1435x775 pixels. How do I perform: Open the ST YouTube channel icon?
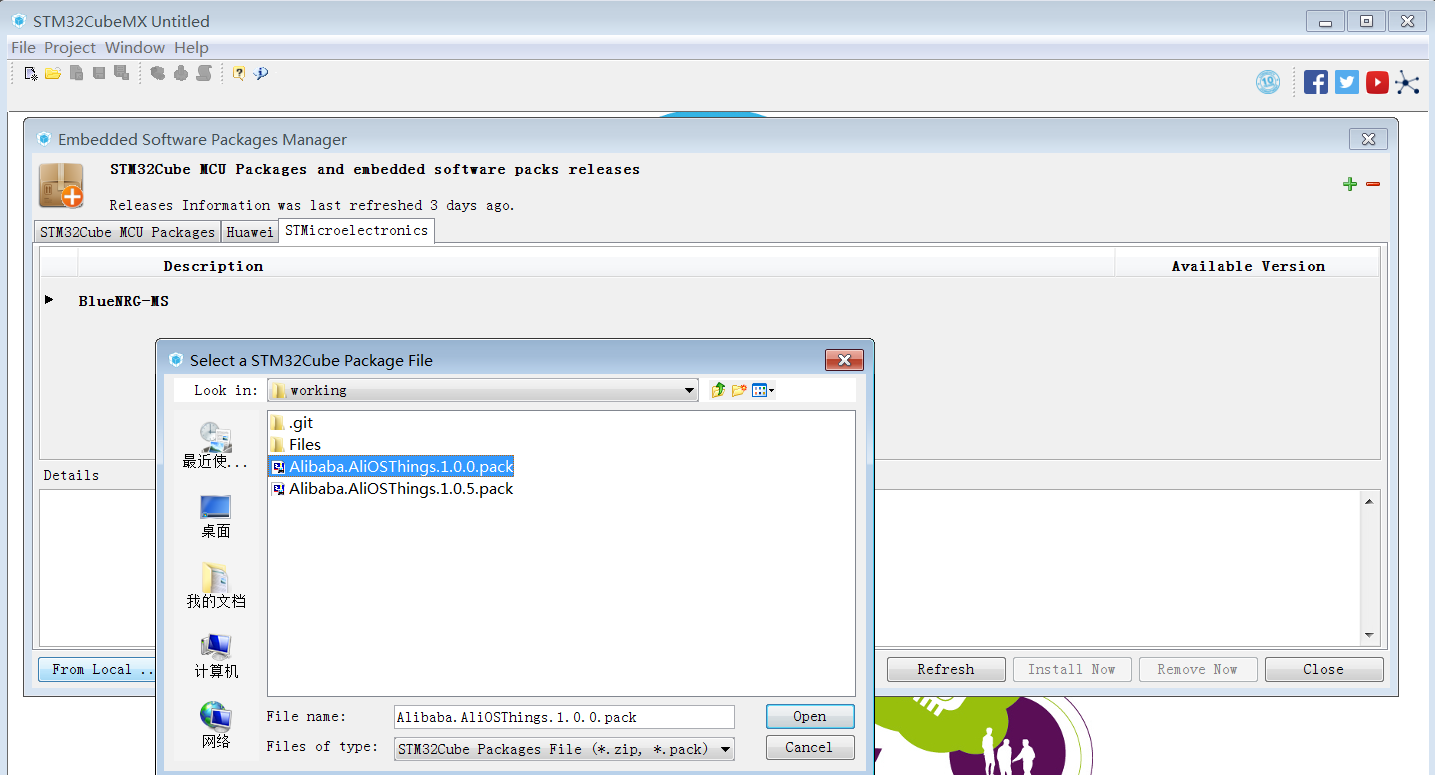(1377, 82)
